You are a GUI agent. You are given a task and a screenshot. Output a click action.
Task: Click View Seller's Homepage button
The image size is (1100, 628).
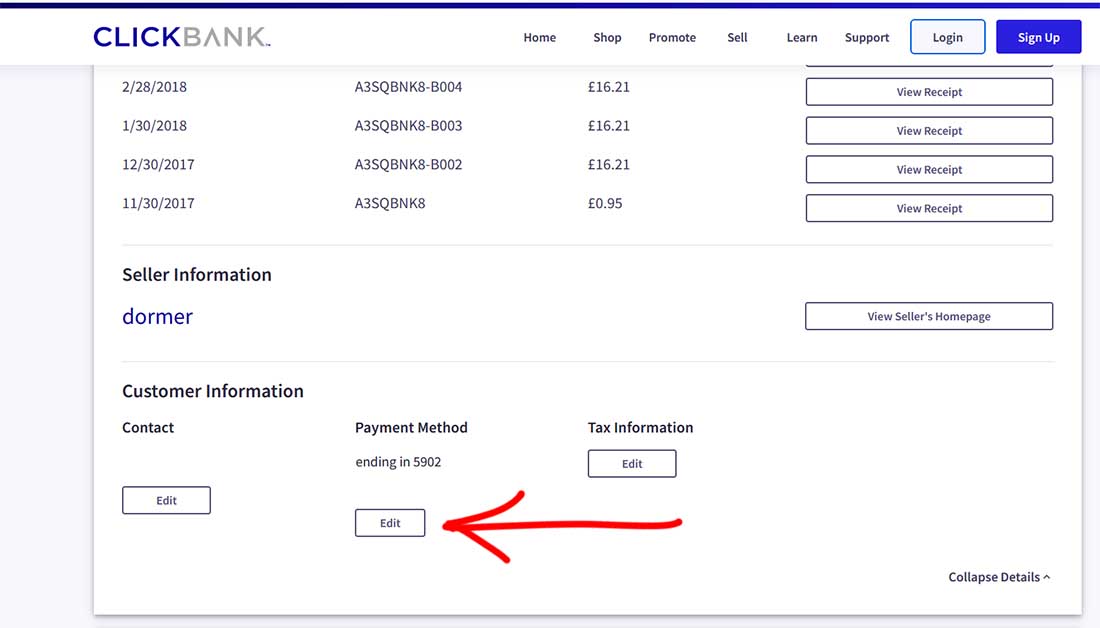[x=929, y=317]
